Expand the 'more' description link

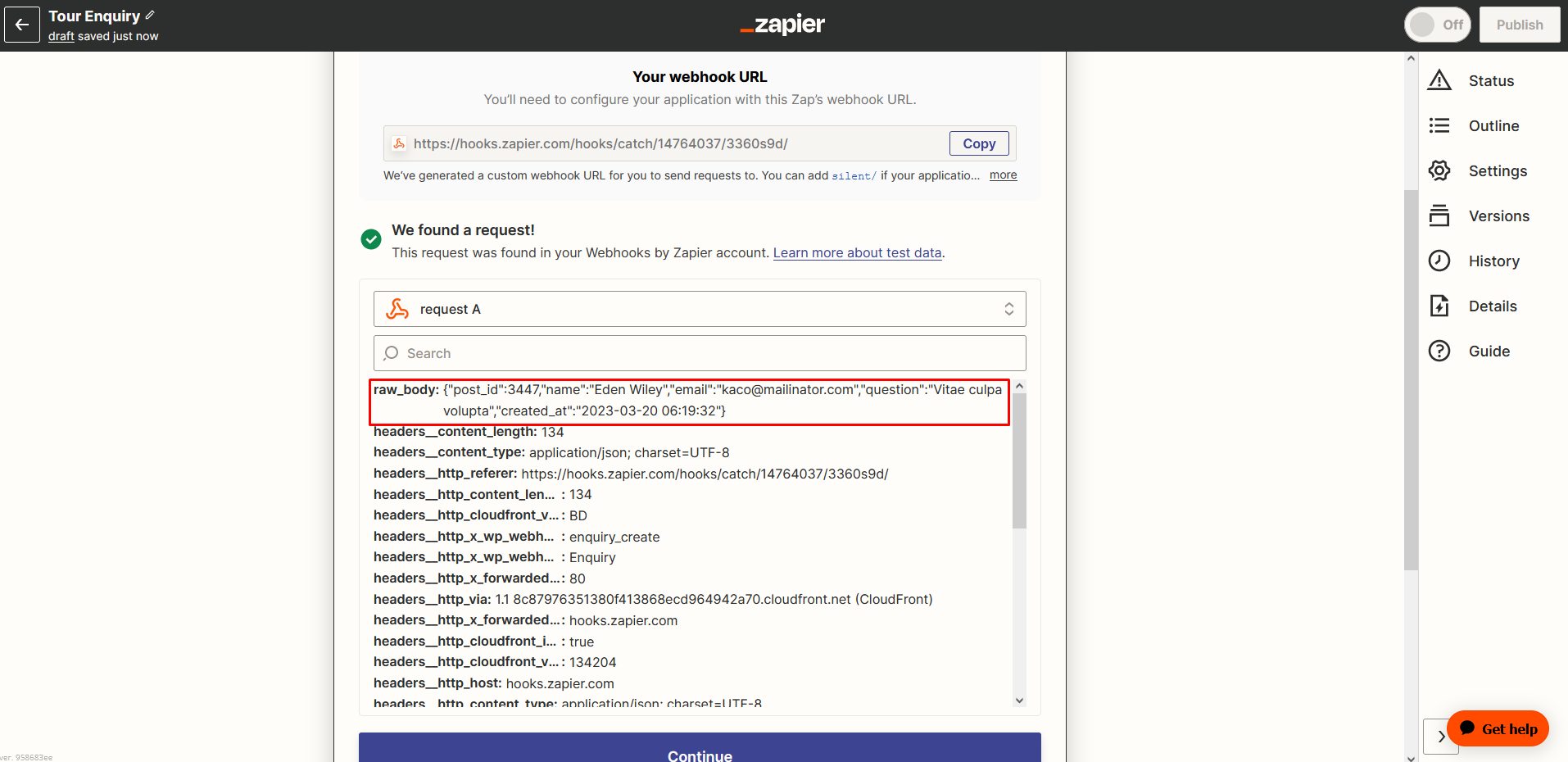tap(1003, 175)
